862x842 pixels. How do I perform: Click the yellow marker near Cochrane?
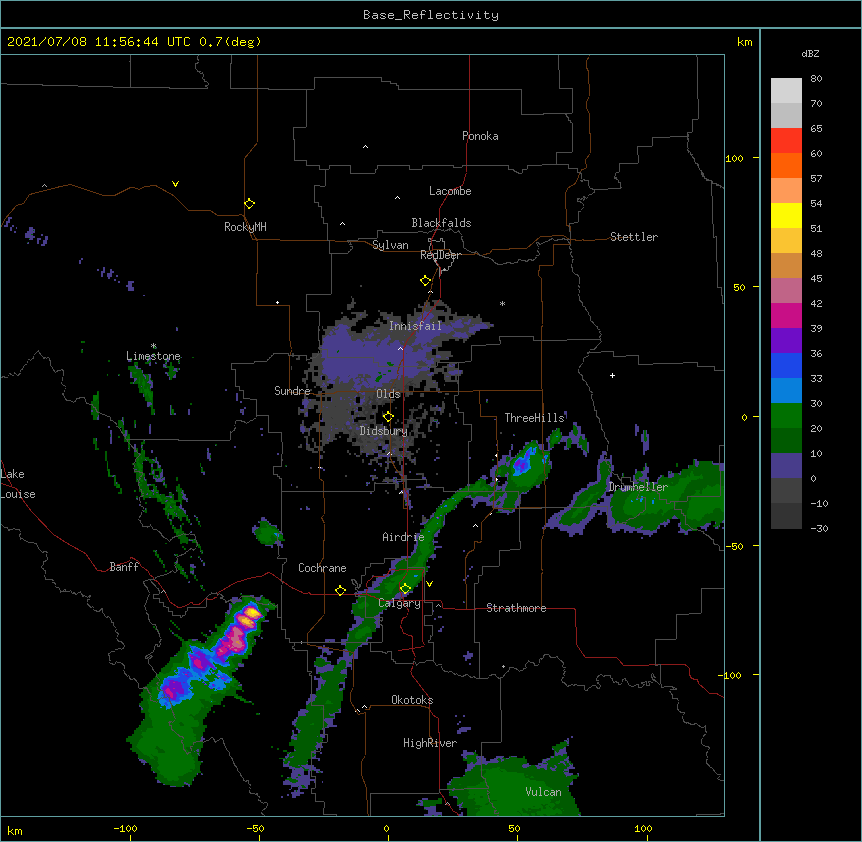[340, 590]
